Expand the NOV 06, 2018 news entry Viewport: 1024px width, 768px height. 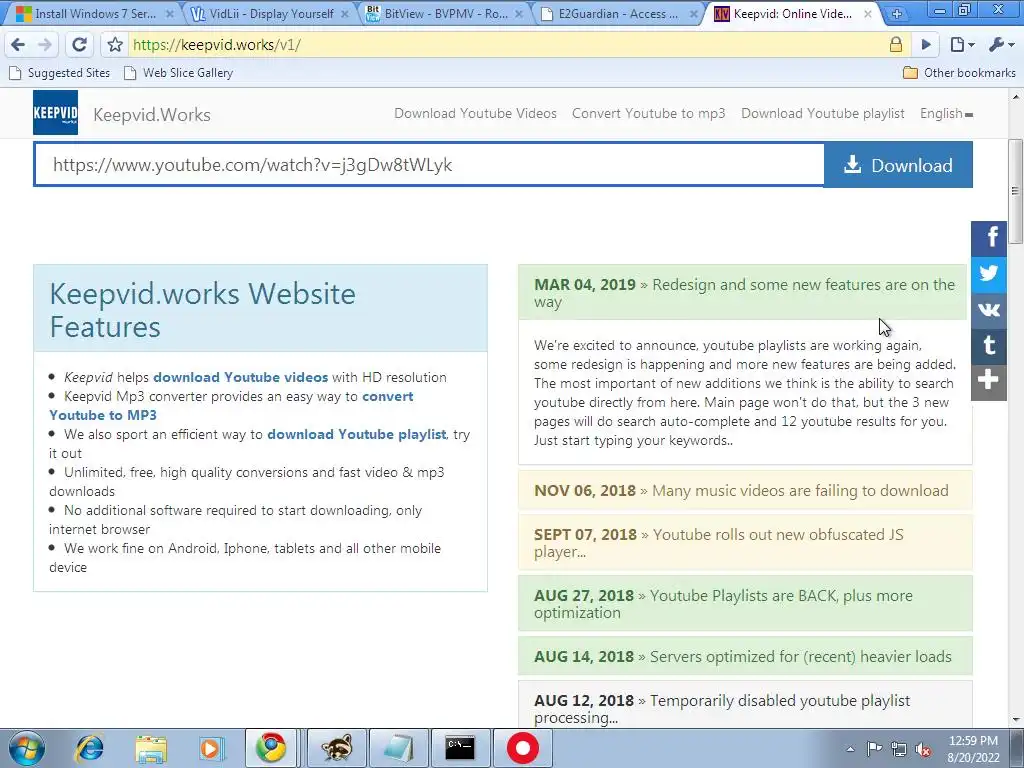[744, 490]
